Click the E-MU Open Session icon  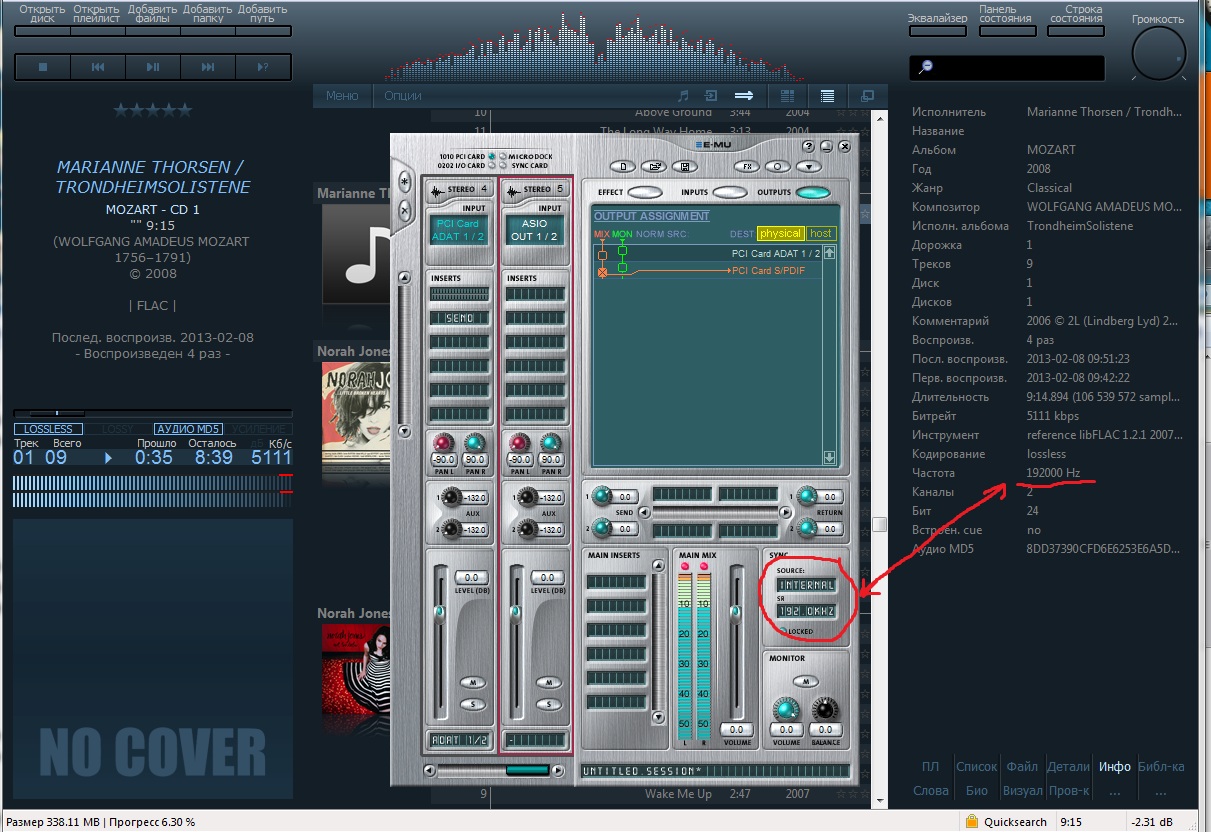[x=655, y=167]
